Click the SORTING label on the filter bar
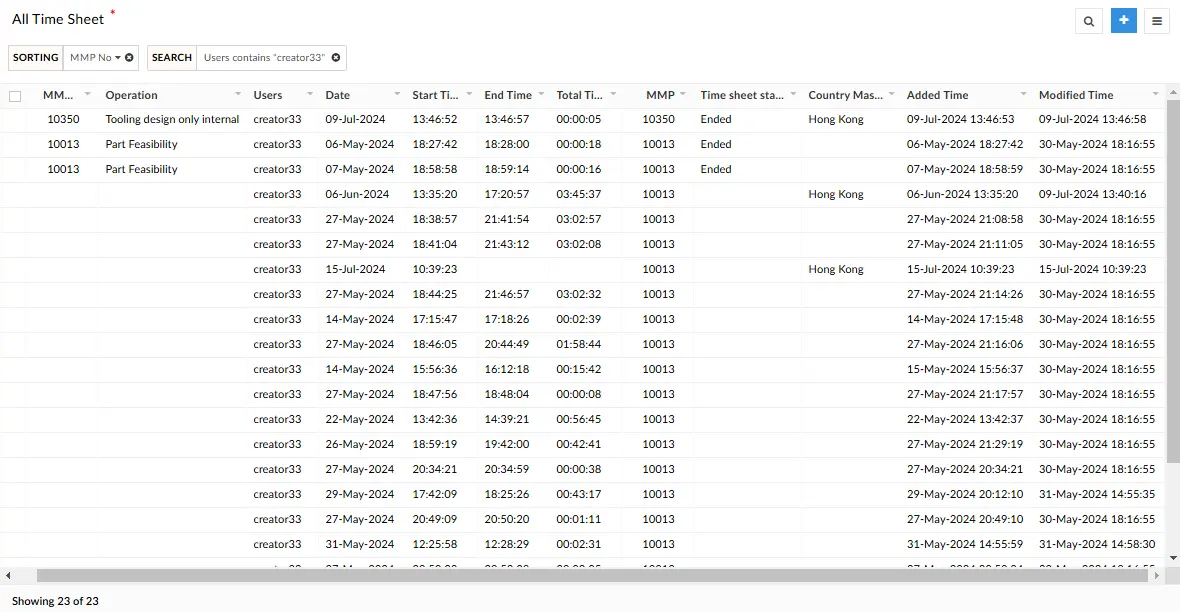 click(35, 57)
